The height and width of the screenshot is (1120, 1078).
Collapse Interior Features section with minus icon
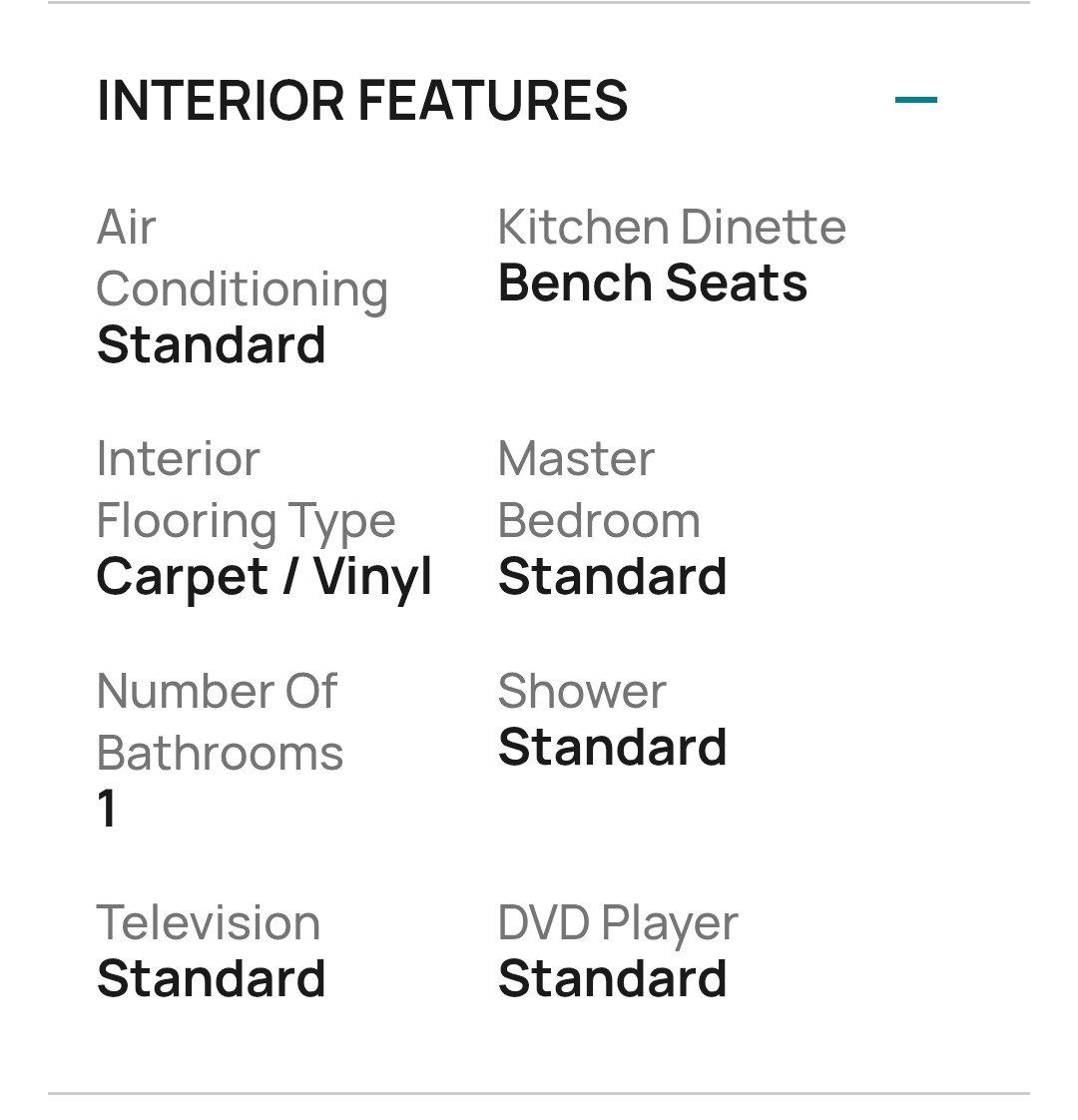pos(916,100)
